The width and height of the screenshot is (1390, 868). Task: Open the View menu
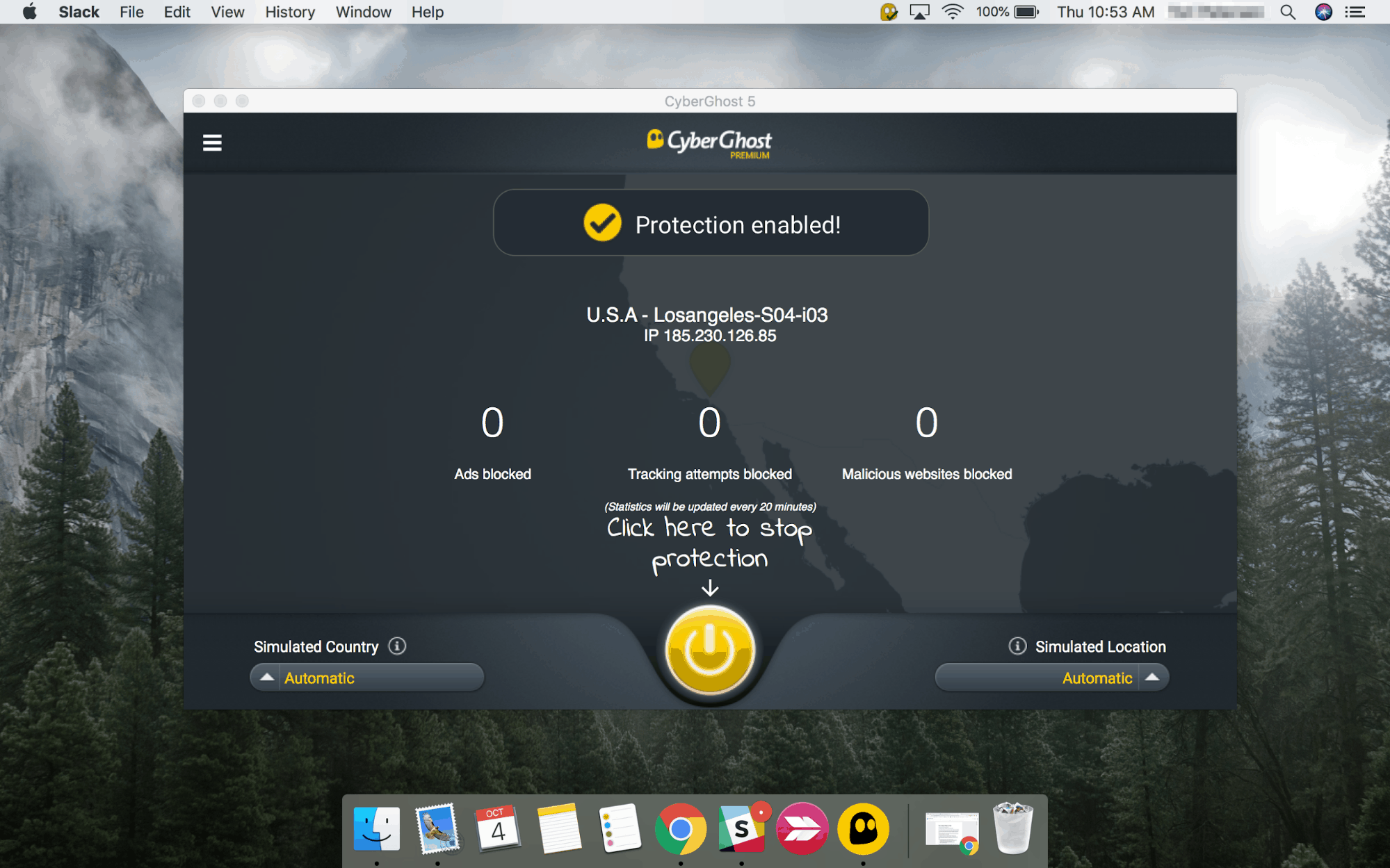pyautogui.click(x=227, y=12)
